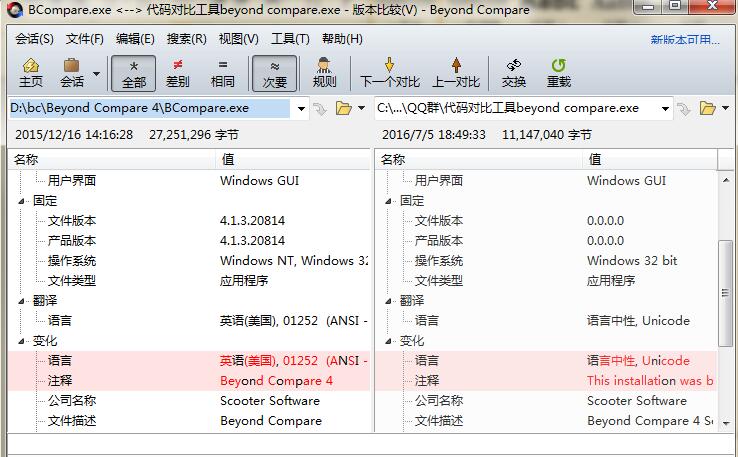Jump to 上一对比 previous difference
Viewport: 738px width, 457px height.
point(456,73)
